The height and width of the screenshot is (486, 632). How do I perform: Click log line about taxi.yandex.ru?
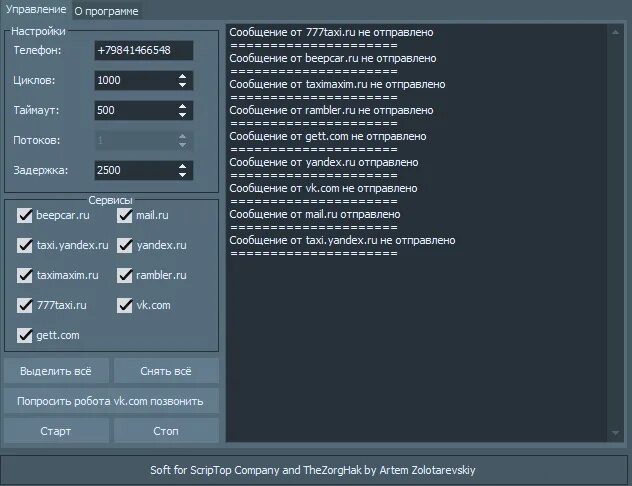tap(342, 240)
